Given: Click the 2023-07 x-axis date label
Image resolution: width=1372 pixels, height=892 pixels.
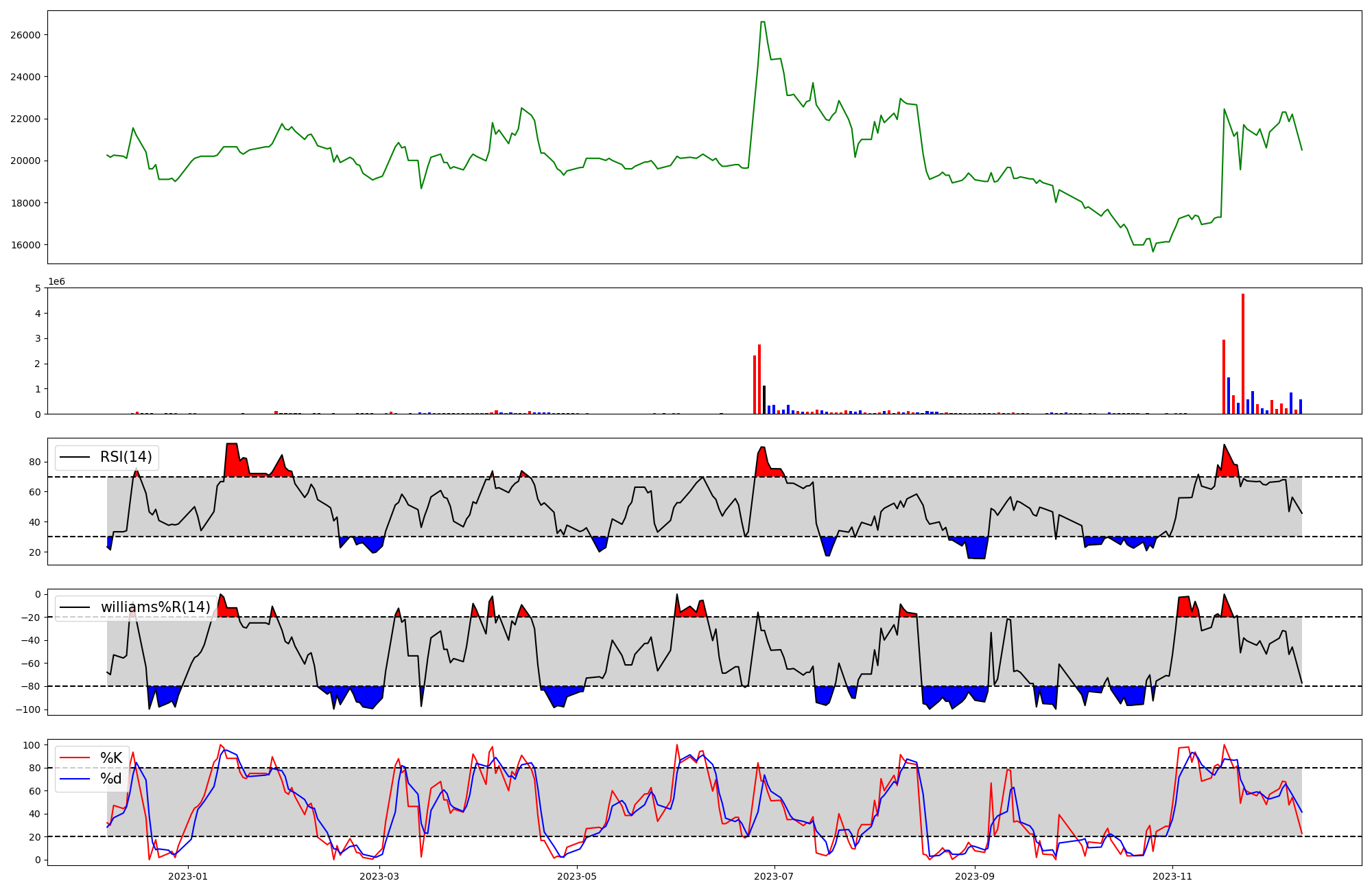Looking at the screenshot, I should pos(774,876).
